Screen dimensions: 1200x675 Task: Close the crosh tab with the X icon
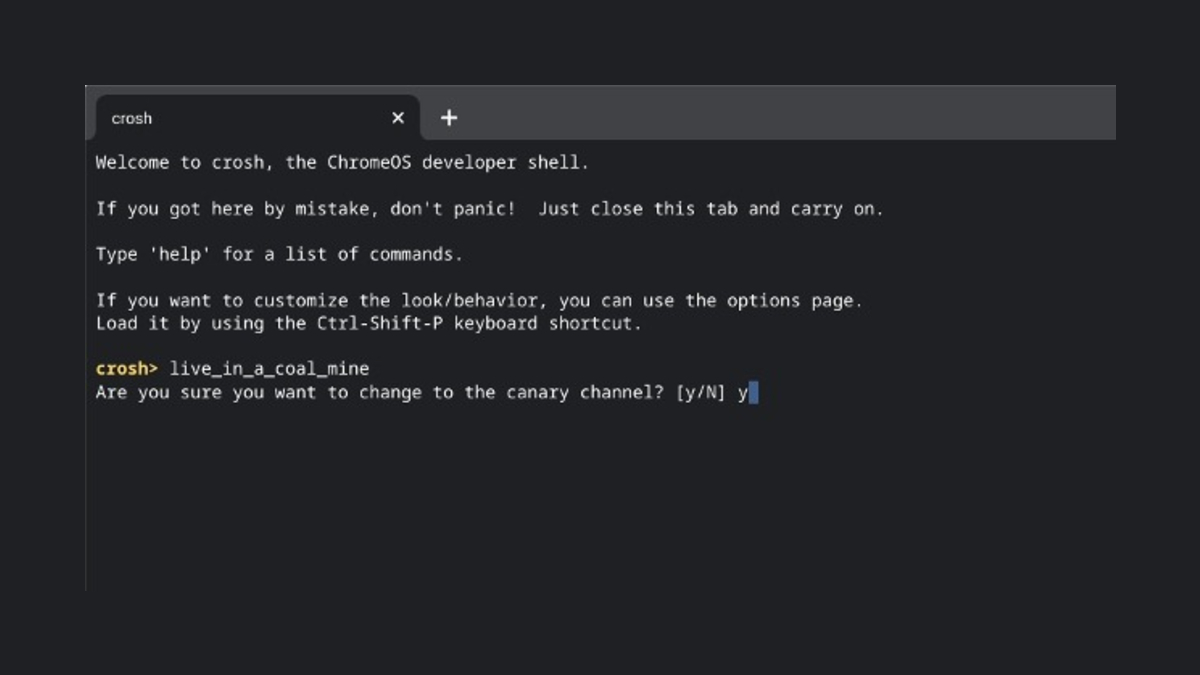[x=398, y=118]
